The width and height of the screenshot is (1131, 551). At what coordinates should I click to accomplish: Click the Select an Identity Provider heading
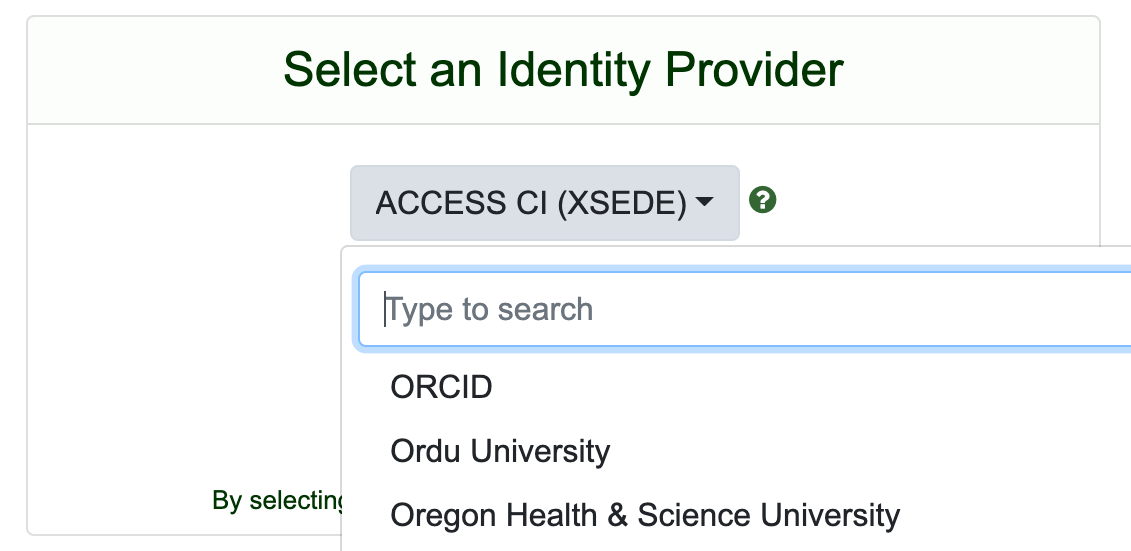[563, 70]
